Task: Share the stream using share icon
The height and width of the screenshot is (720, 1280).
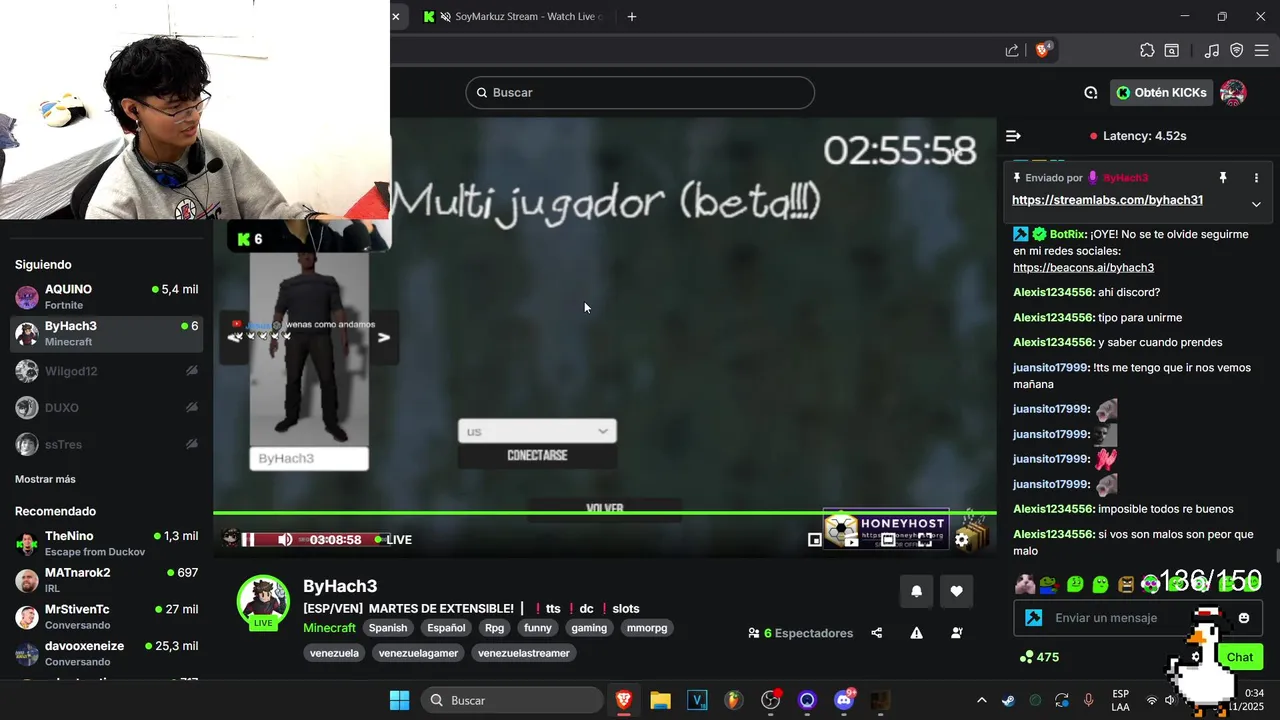Action: pos(877,633)
